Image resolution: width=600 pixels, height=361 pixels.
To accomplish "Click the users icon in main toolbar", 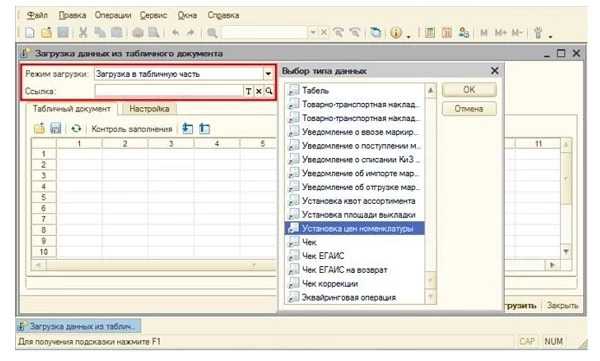I will (464, 33).
